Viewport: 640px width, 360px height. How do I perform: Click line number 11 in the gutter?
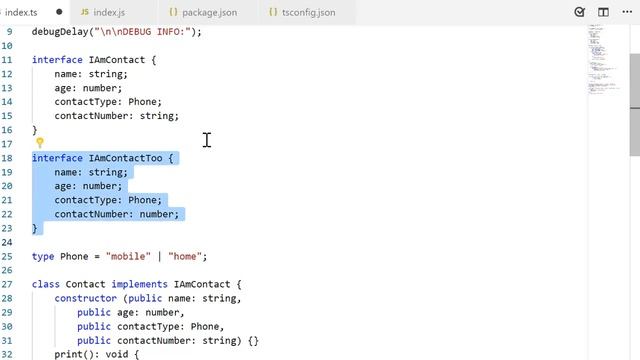coord(7,60)
